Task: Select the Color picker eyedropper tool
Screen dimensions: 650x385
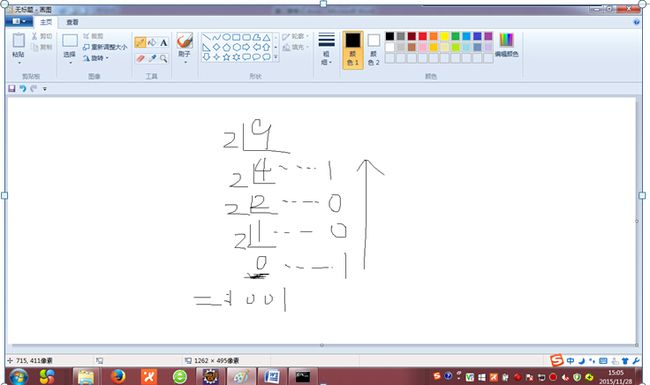Action: 152,58
